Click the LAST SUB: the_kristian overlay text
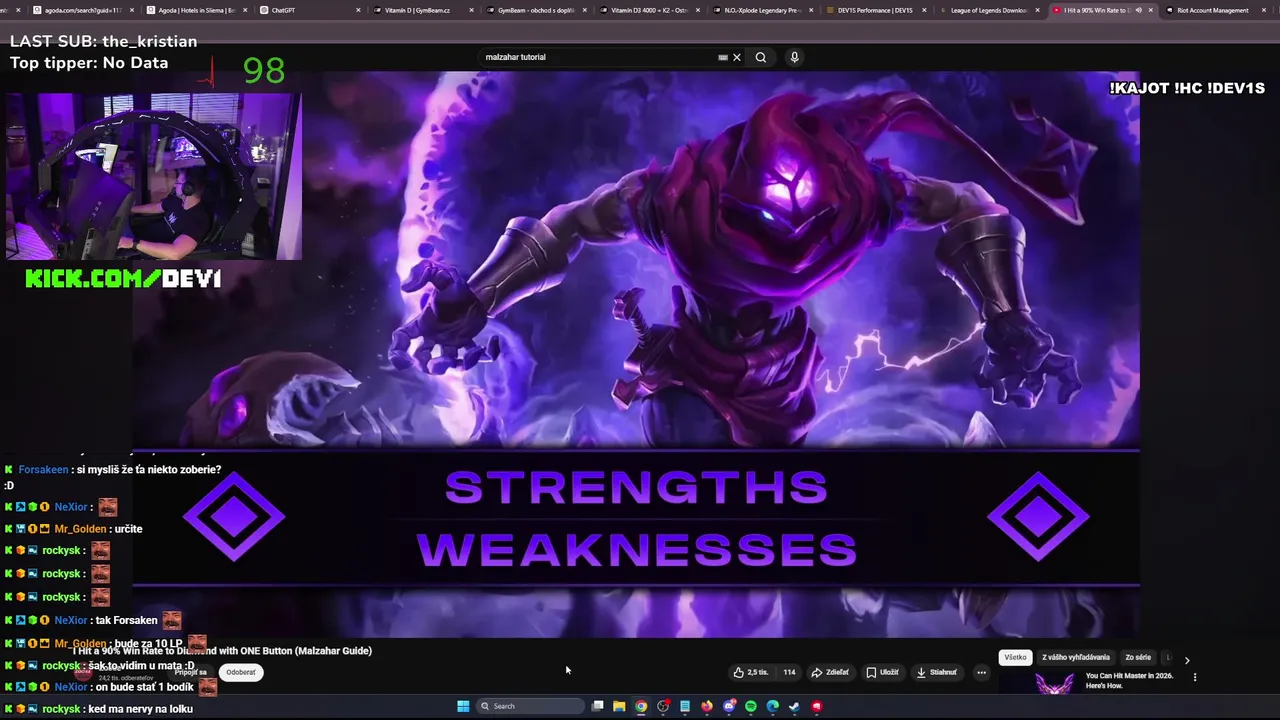Viewport: 1280px width, 720px height. (103, 41)
